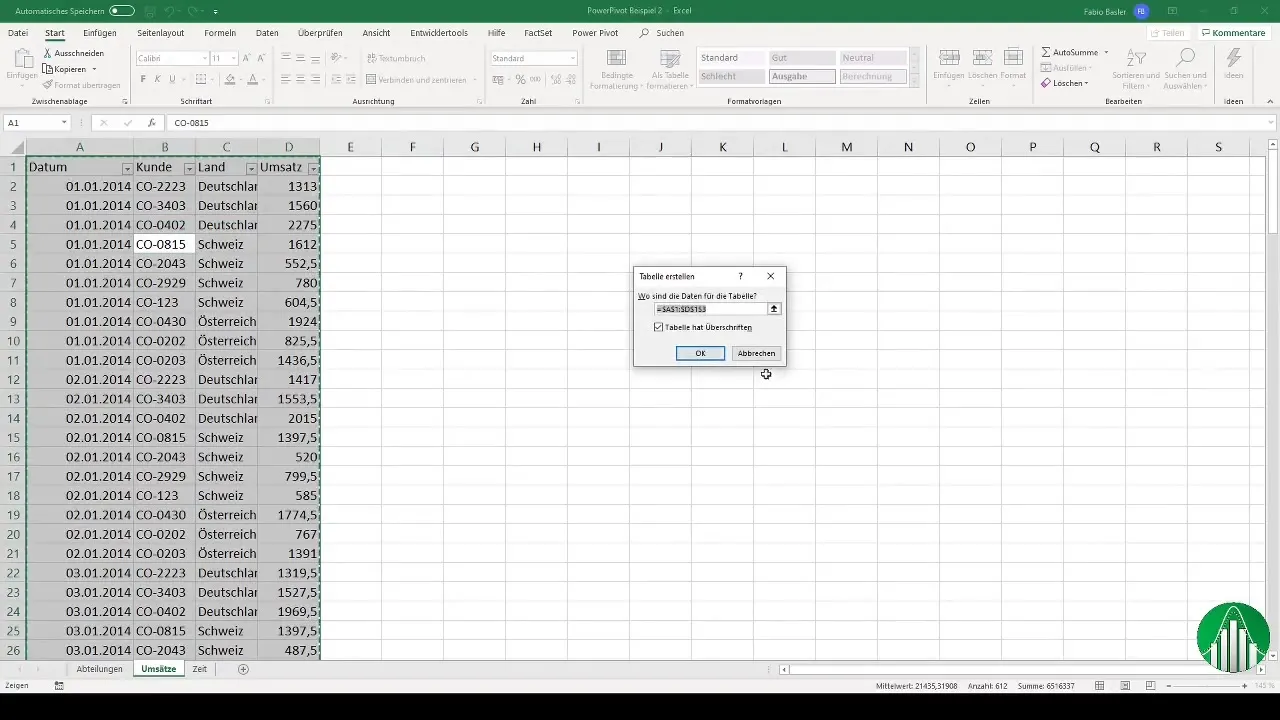Click the borders icon
The image size is (1280, 720).
tap(203, 79)
